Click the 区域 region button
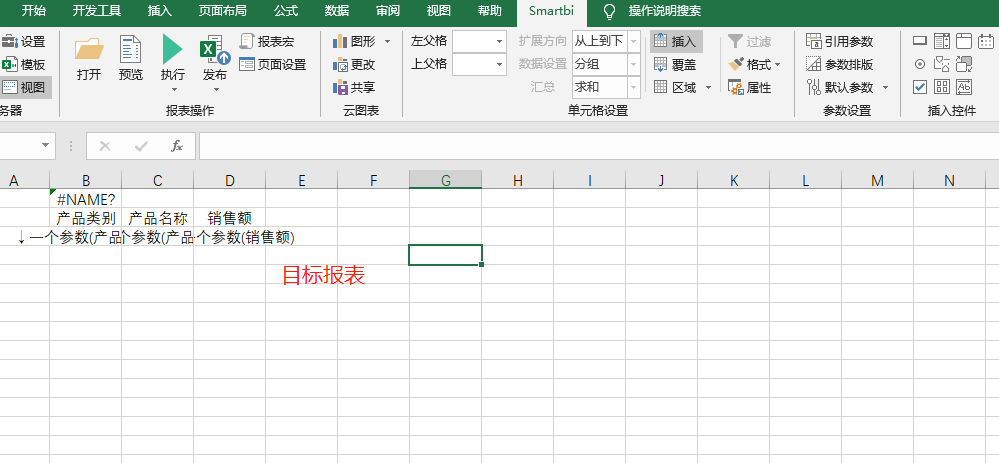The height and width of the screenshot is (463, 999). (676, 88)
